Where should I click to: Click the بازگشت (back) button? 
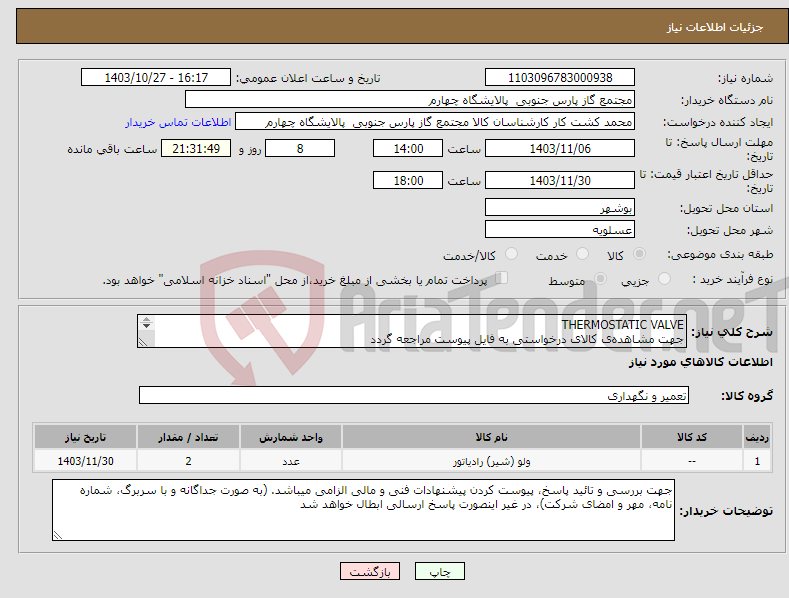pos(370,571)
